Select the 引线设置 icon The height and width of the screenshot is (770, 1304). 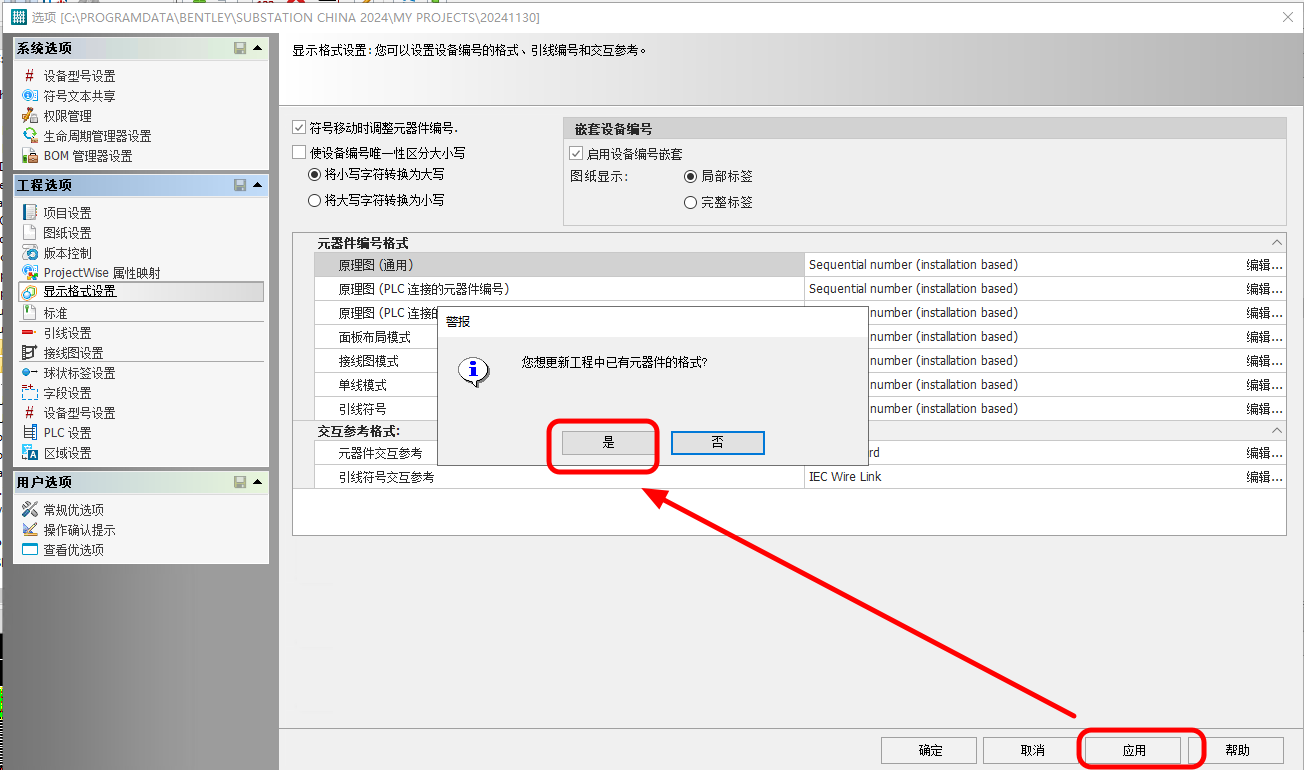tap(30, 333)
